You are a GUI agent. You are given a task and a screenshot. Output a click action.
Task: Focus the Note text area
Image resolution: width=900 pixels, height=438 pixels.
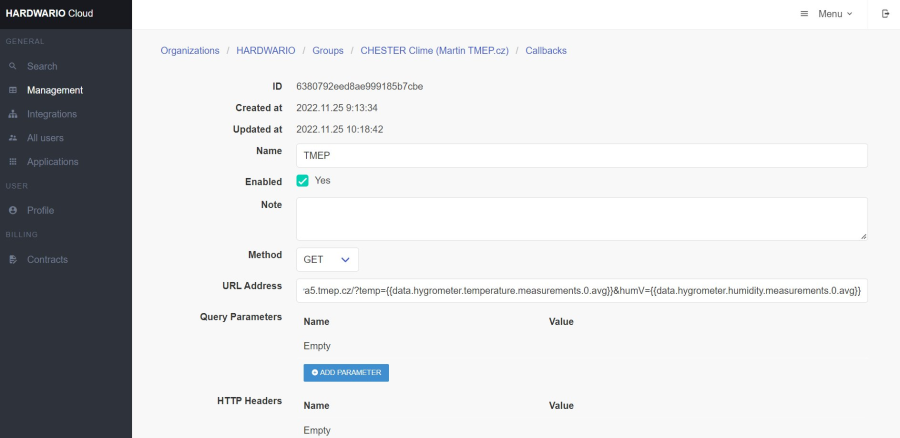[581, 218]
